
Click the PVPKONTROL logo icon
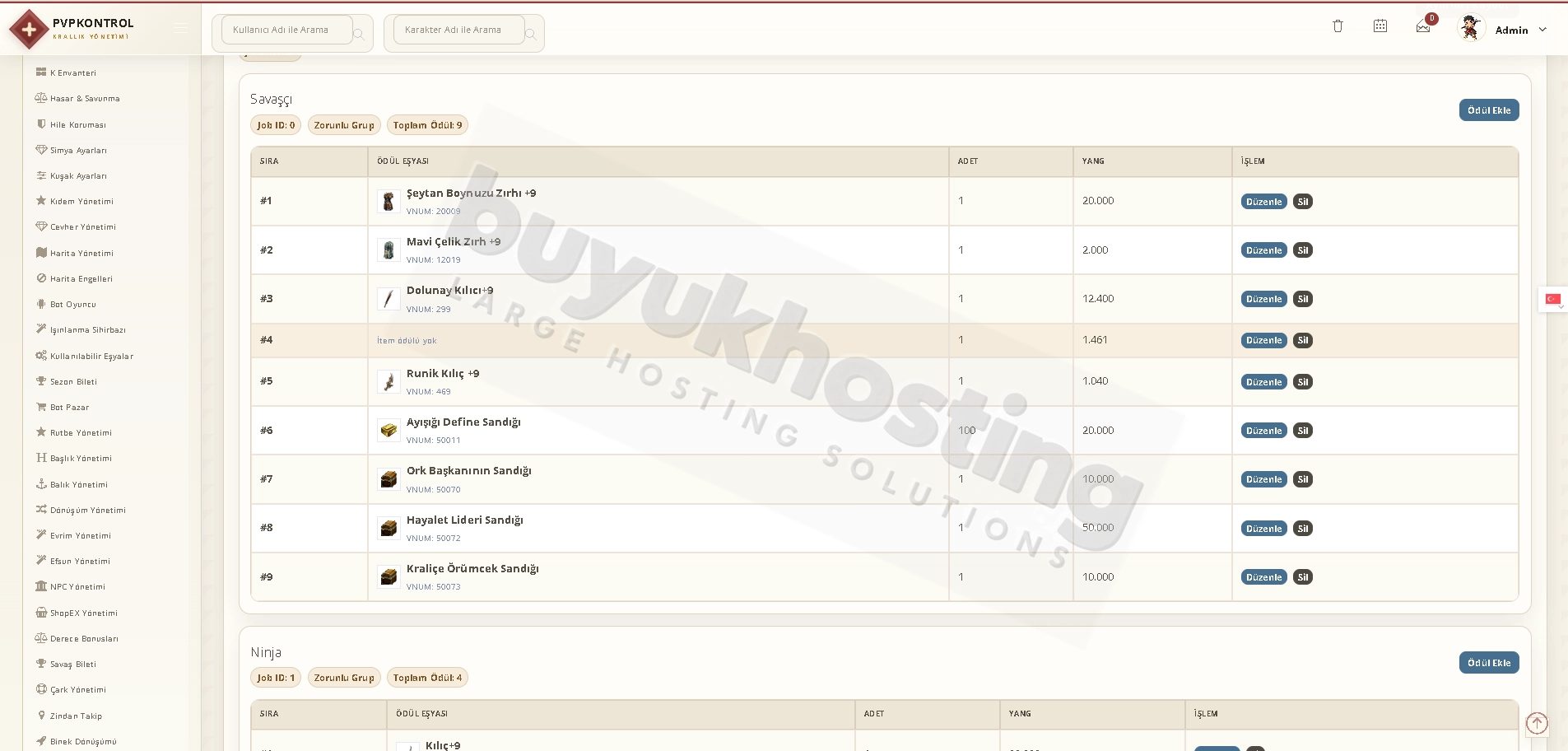point(29,30)
